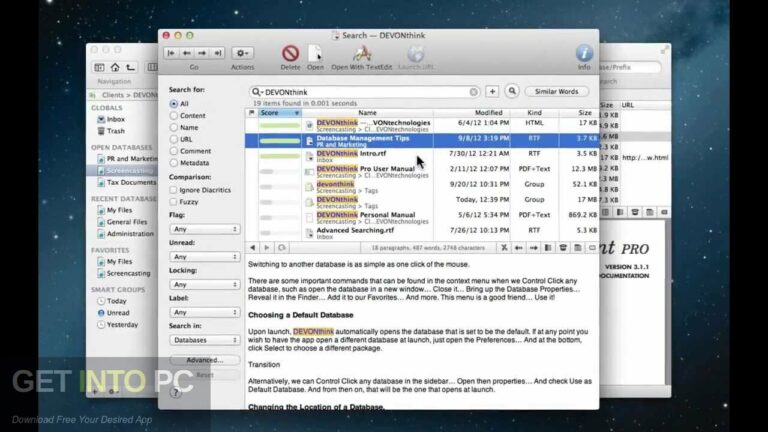The width and height of the screenshot is (768, 432).
Task: Jump to the last result arrow in toolbar
Action: pyautogui.click(x=217, y=53)
